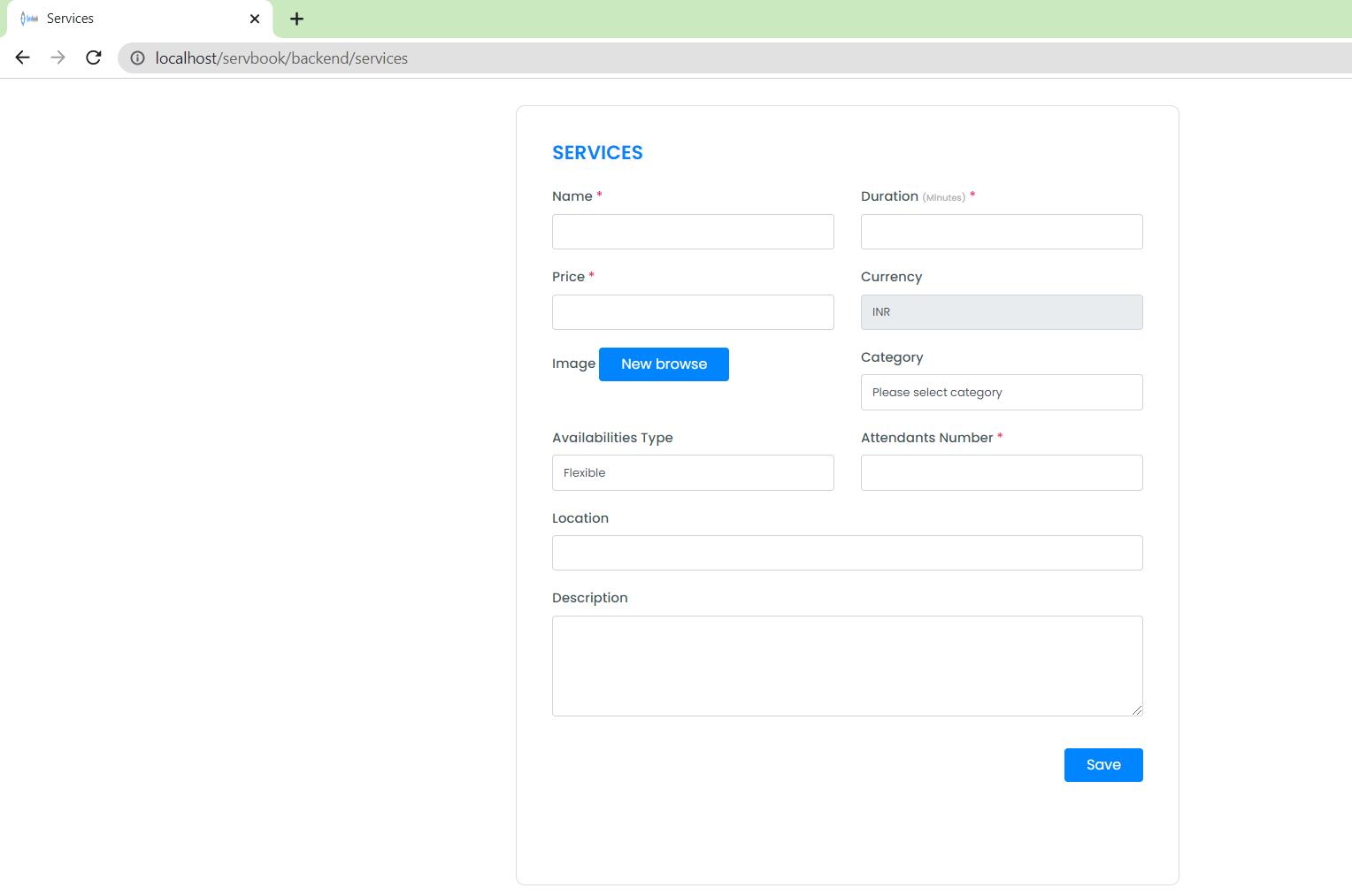Viewport: 1352px width, 896px height.
Task: Close the Services tab
Action: click(255, 19)
